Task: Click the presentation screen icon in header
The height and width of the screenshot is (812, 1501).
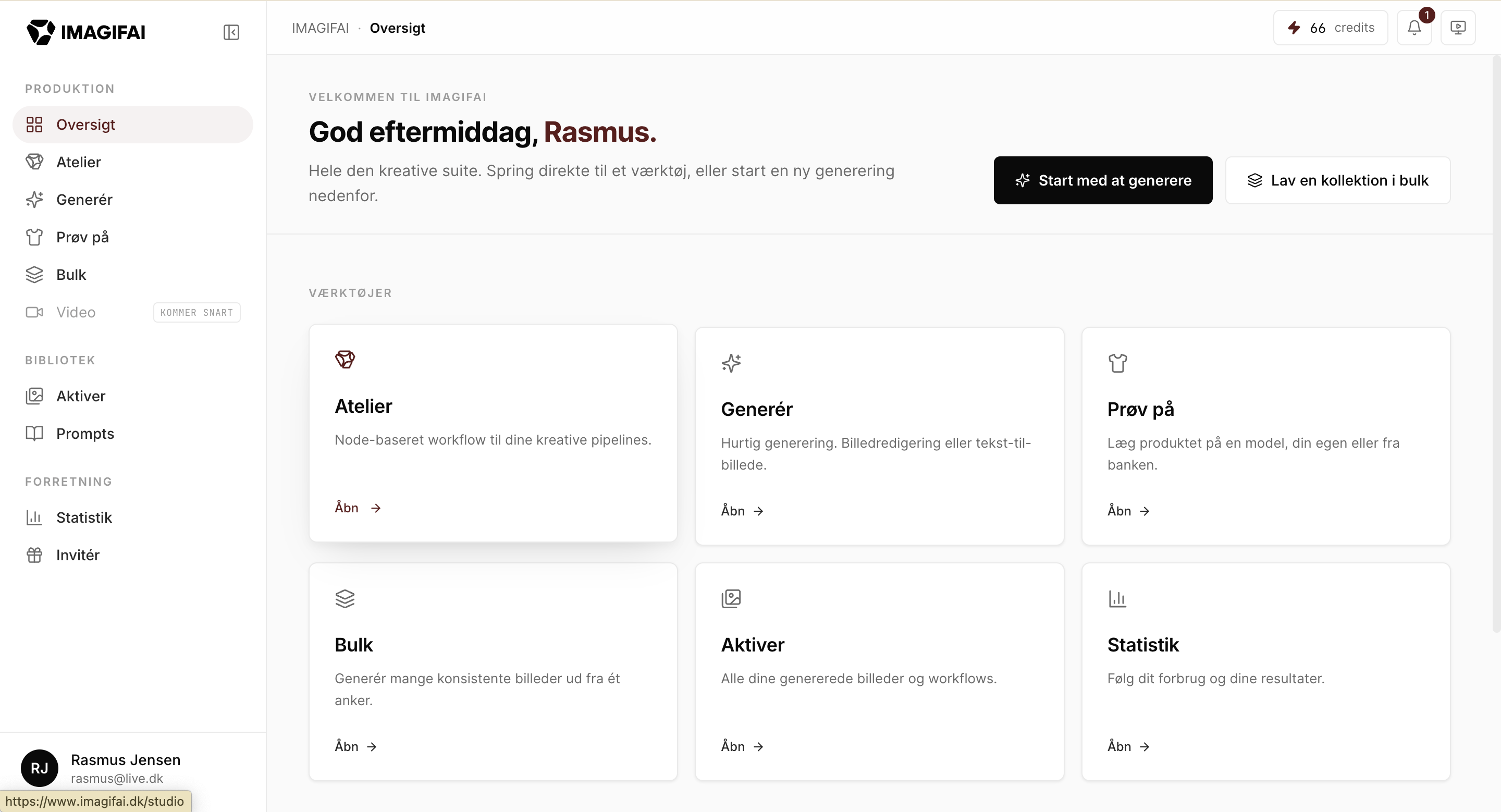Action: [1458, 28]
